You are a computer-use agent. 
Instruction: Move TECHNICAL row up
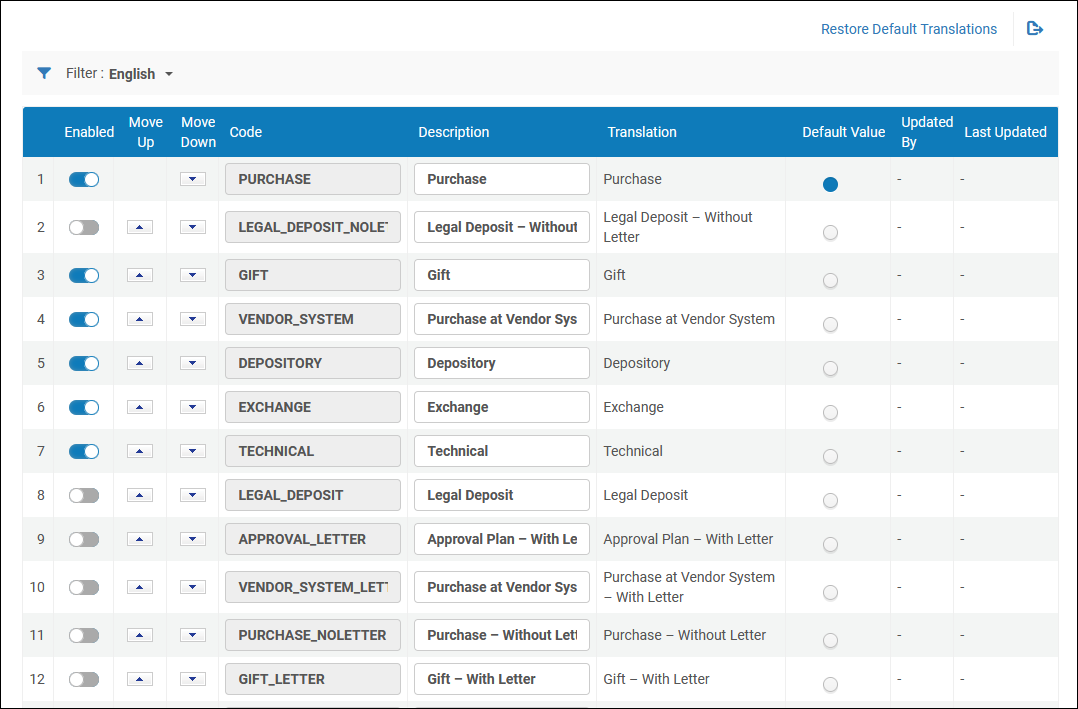point(140,451)
